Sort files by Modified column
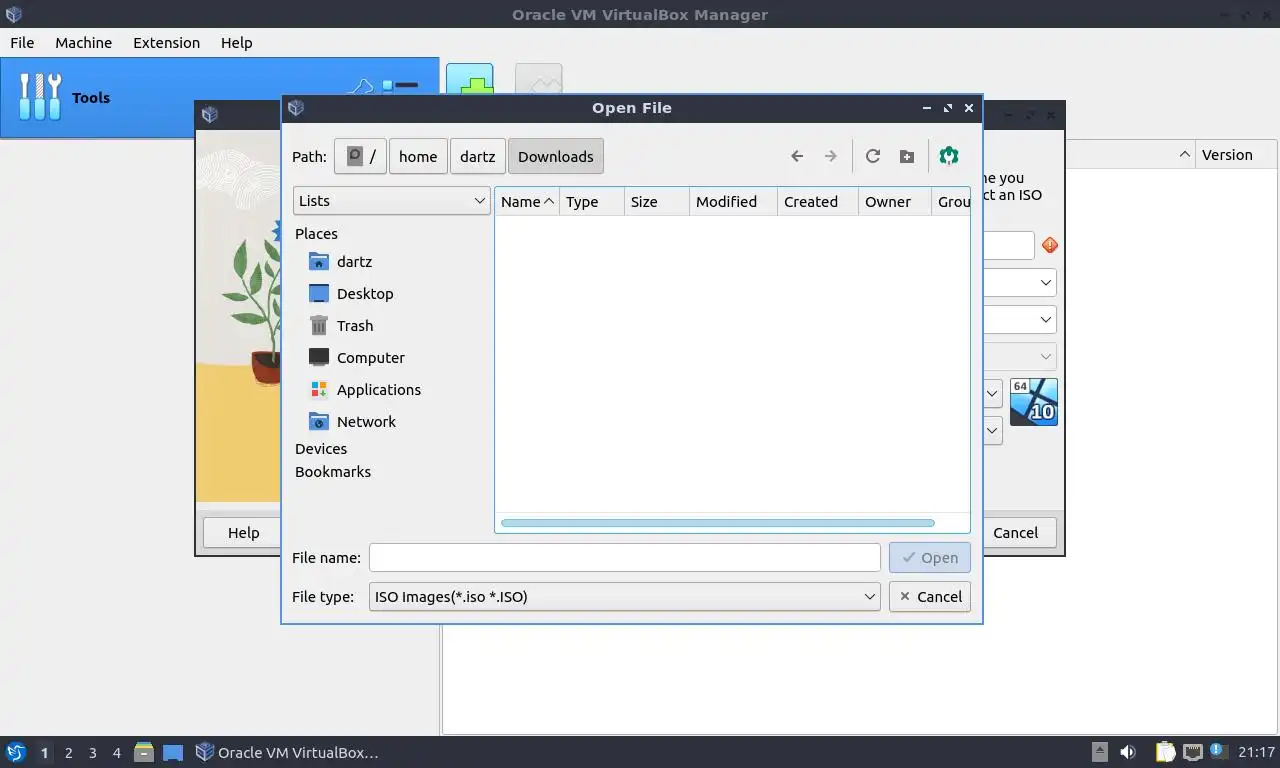Image resolution: width=1280 pixels, height=768 pixels. coord(733,201)
